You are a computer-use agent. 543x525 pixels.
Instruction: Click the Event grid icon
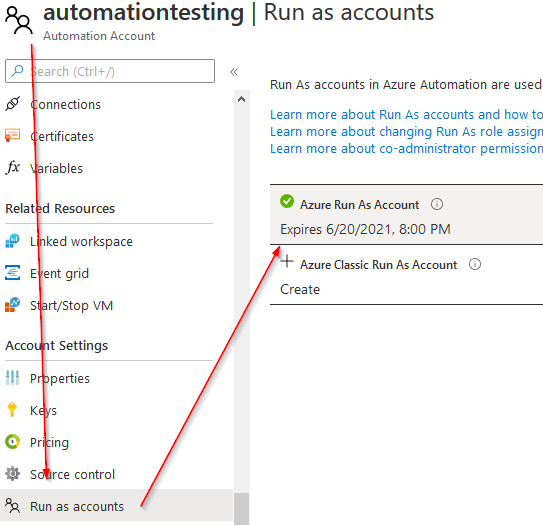(12, 273)
